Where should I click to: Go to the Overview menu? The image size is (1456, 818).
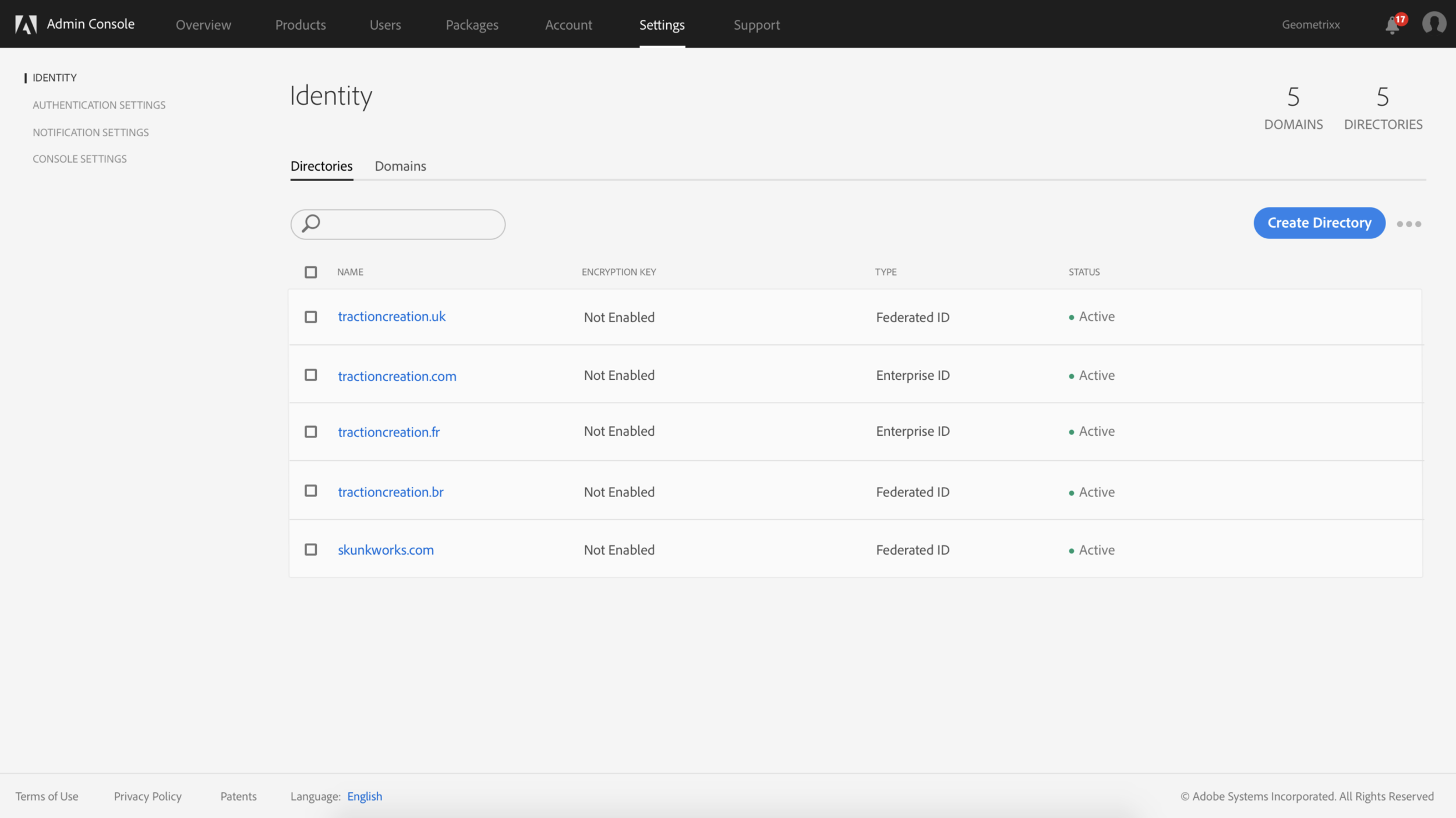pos(203,24)
